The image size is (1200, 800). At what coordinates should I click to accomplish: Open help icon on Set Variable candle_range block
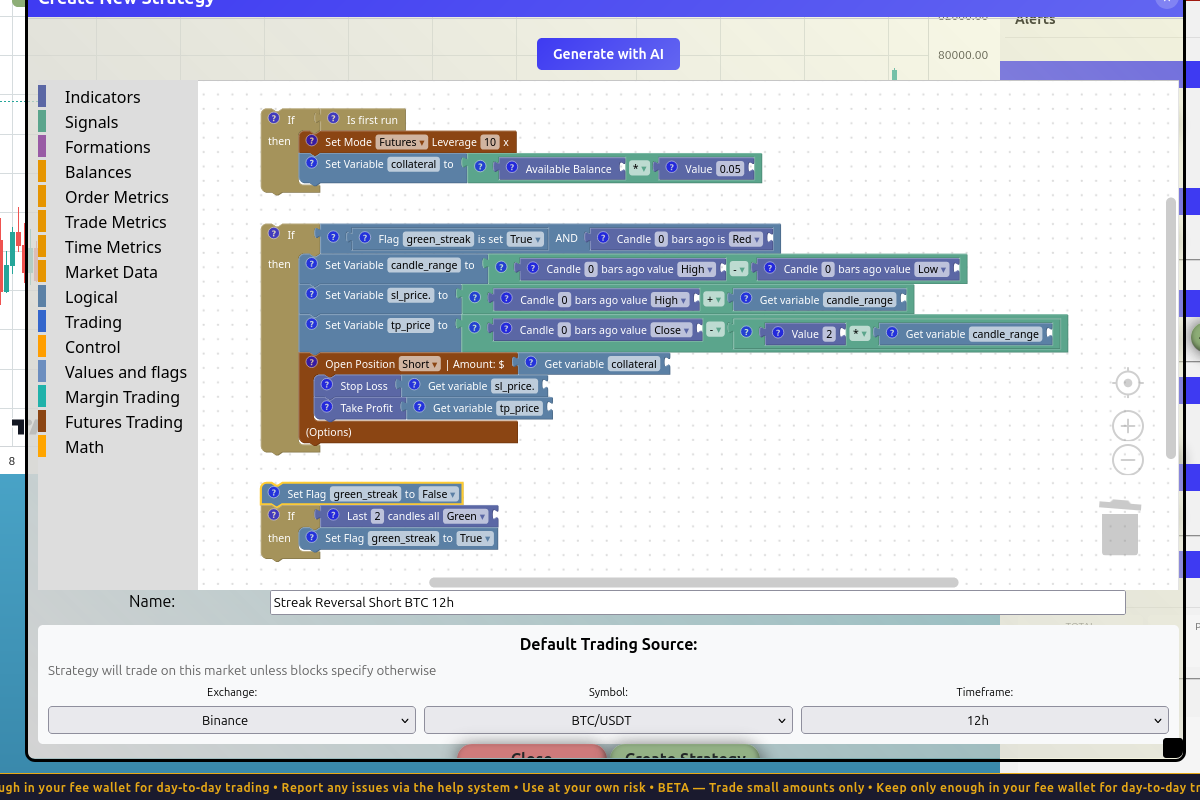point(312,265)
